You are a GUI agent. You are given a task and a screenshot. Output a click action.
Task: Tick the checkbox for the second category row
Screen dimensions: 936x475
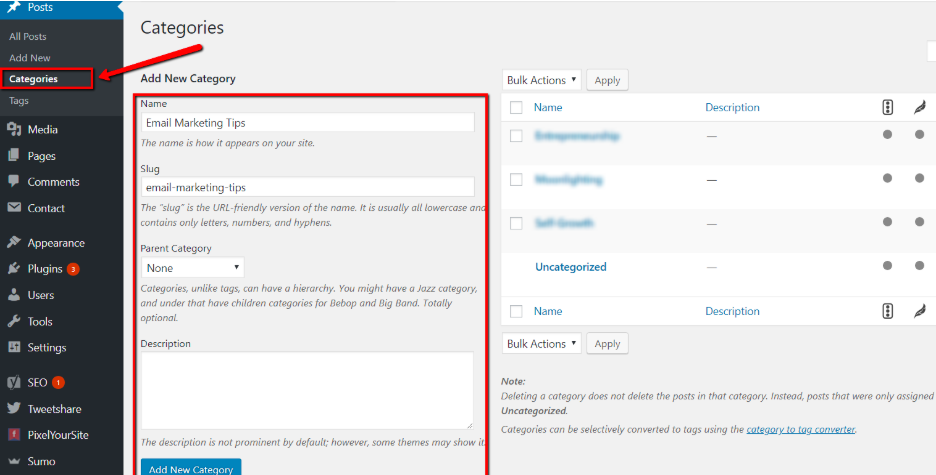(516, 180)
